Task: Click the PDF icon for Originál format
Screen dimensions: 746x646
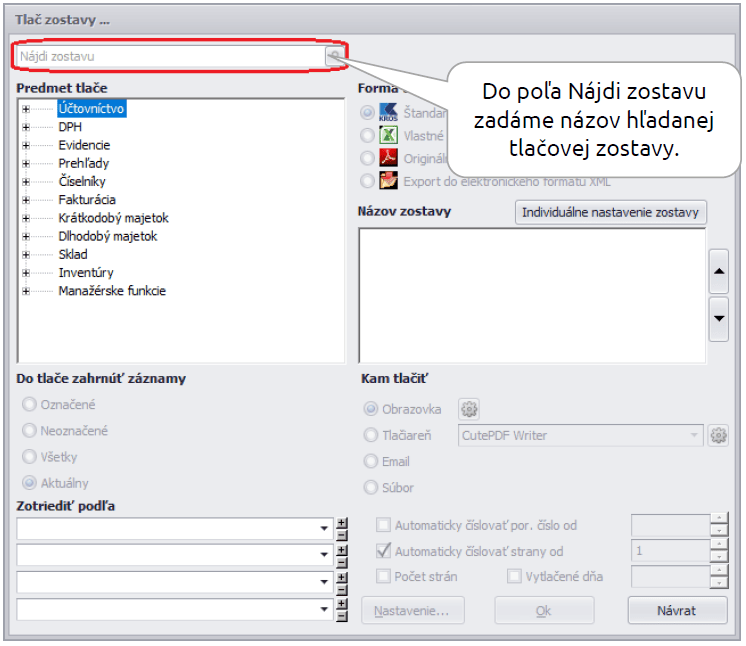Action: pyautogui.click(x=389, y=158)
